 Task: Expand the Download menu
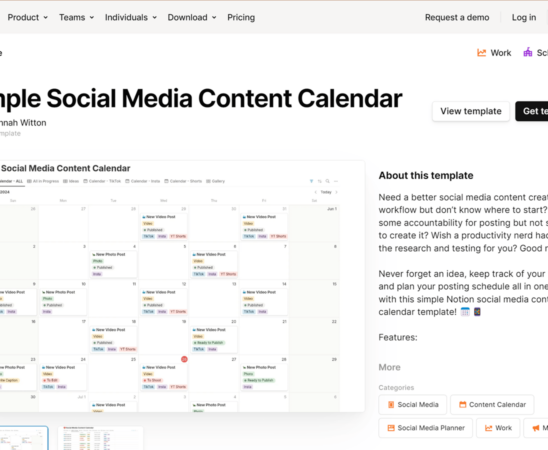[192, 17]
